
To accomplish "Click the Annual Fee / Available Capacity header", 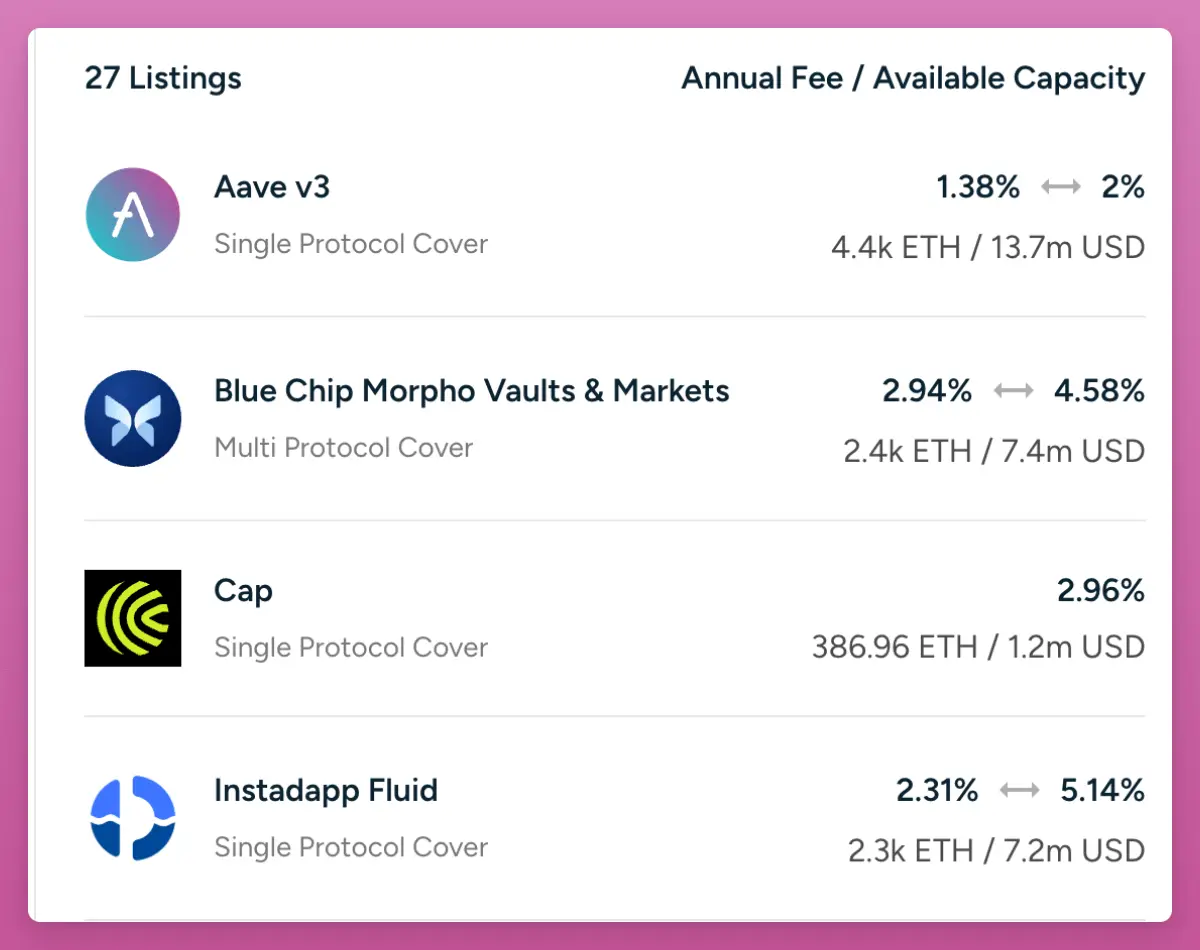I will click(913, 78).
